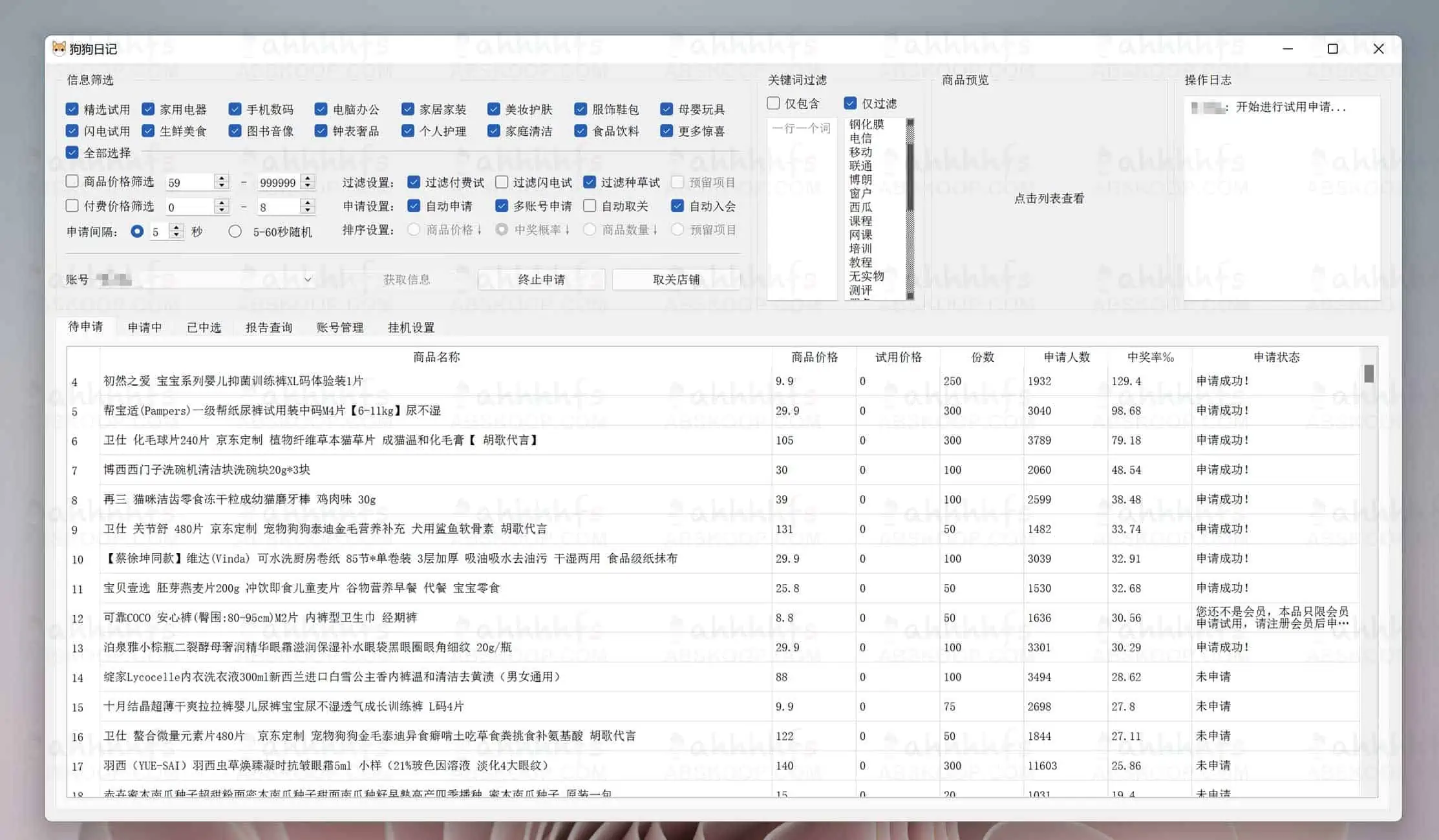Disable the 全部选择 option
This screenshot has height=840, width=1439.
point(72,152)
